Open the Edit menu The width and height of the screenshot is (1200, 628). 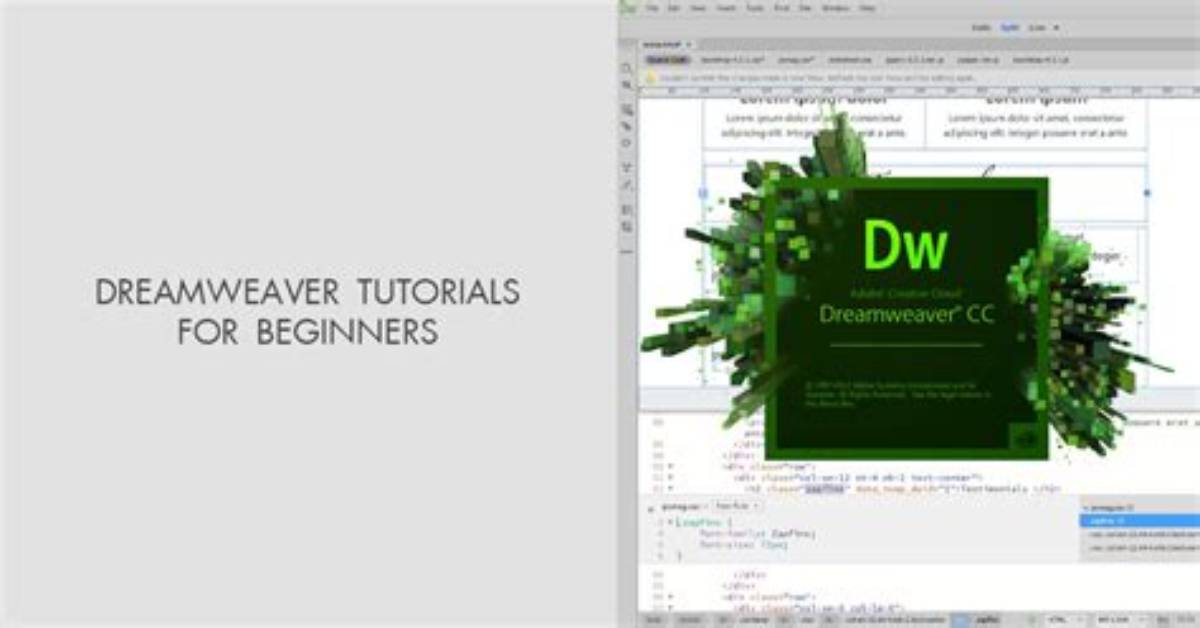click(674, 8)
